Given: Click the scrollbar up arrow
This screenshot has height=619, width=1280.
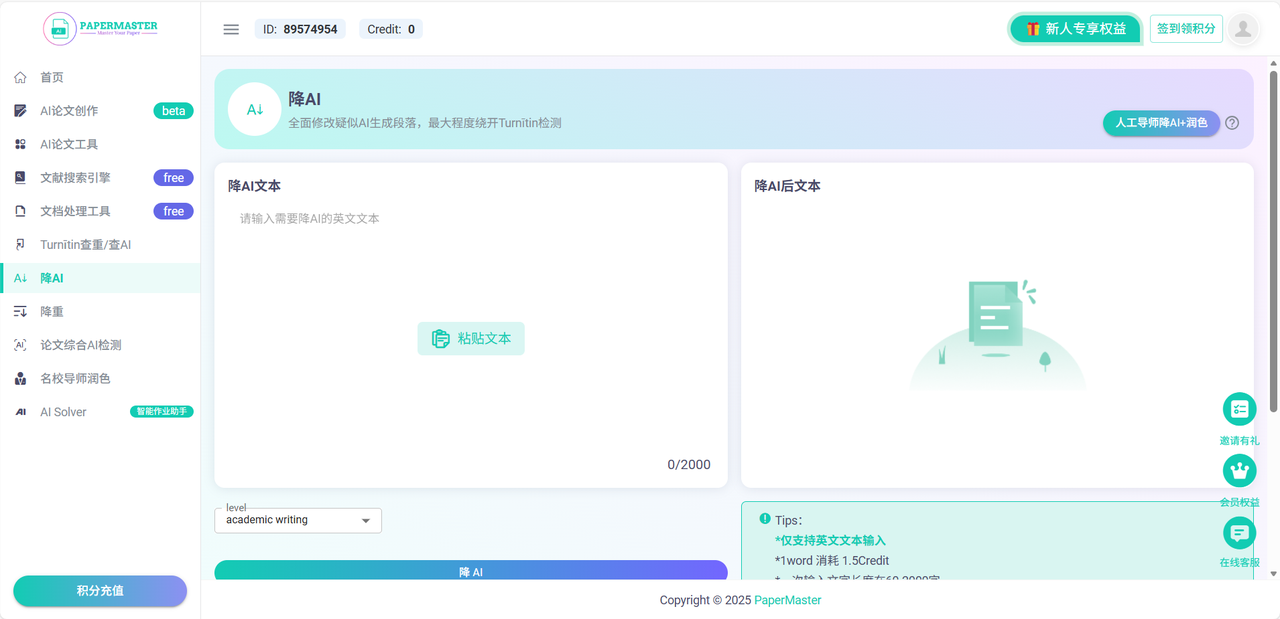Looking at the screenshot, I should 1273,63.
